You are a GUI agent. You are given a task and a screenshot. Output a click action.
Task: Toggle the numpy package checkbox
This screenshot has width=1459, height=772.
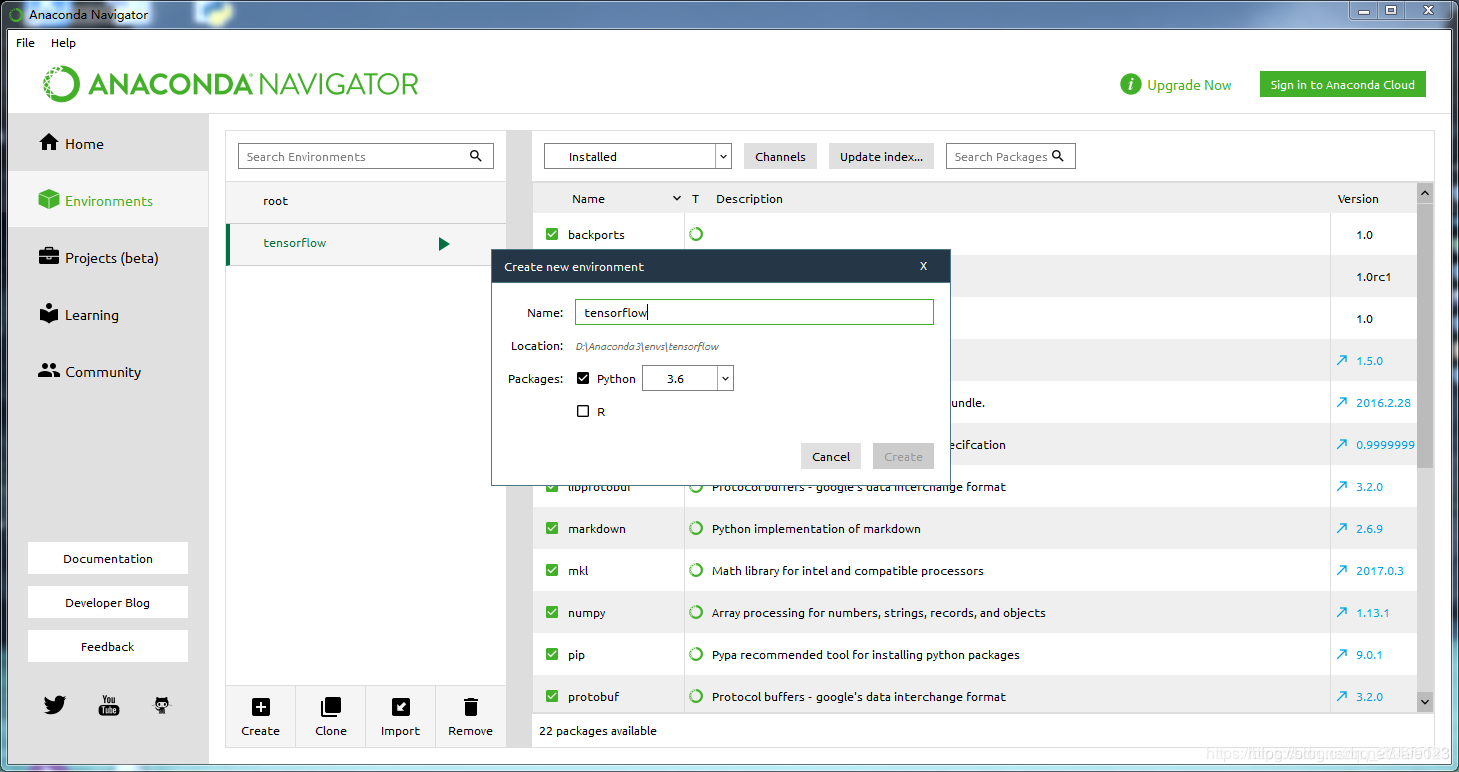(552, 612)
